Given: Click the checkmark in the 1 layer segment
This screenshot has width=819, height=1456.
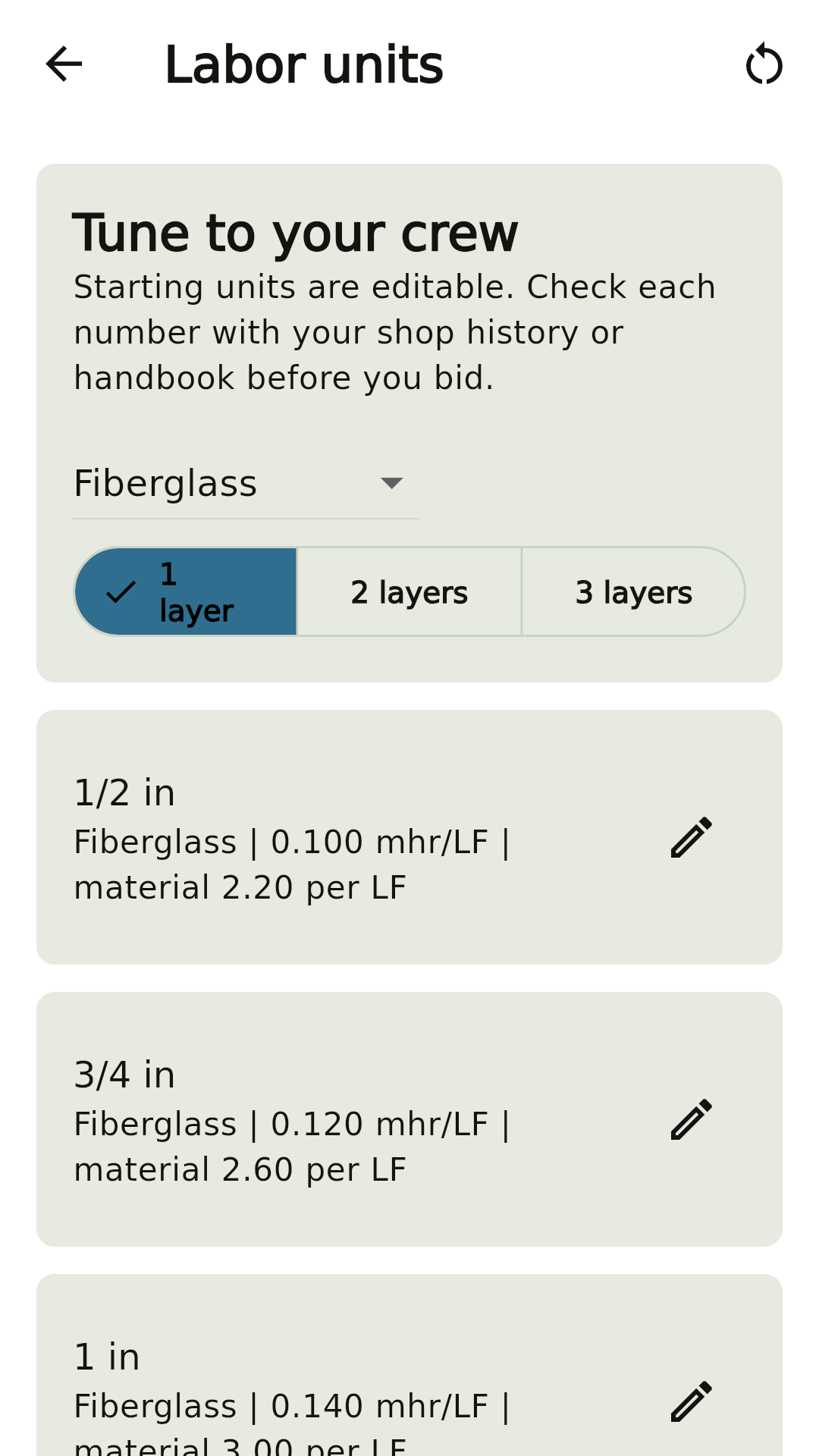Looking at the screenshot, I should tap(121, 591).
